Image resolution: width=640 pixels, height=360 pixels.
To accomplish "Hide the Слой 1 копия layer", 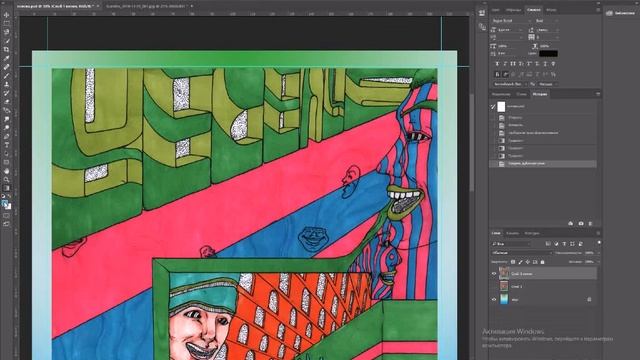I will (x=494, y=274).
